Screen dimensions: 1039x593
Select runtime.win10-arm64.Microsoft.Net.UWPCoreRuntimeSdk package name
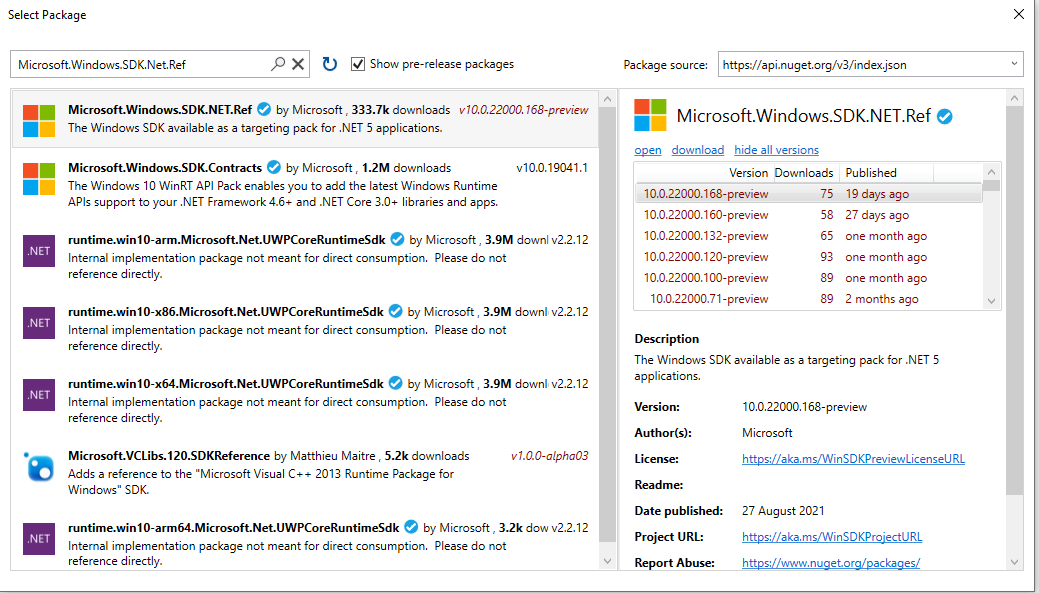233,527
